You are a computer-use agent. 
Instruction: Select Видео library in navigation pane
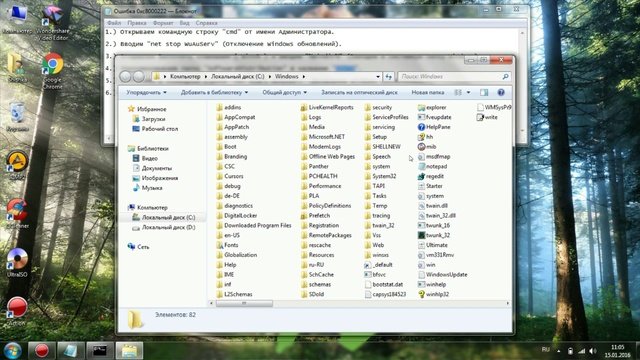click(145, 158)
